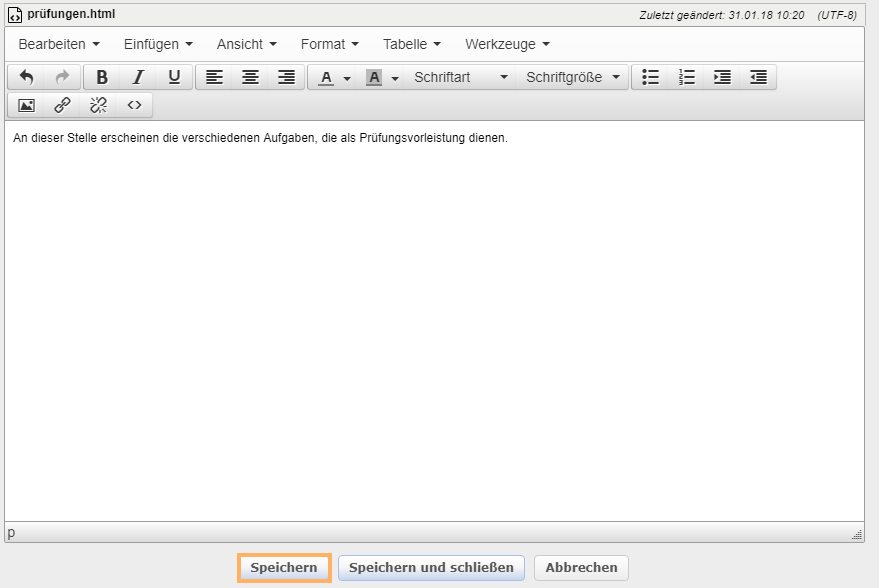
Task: Create a numbered list
Action: coord(686,77)
